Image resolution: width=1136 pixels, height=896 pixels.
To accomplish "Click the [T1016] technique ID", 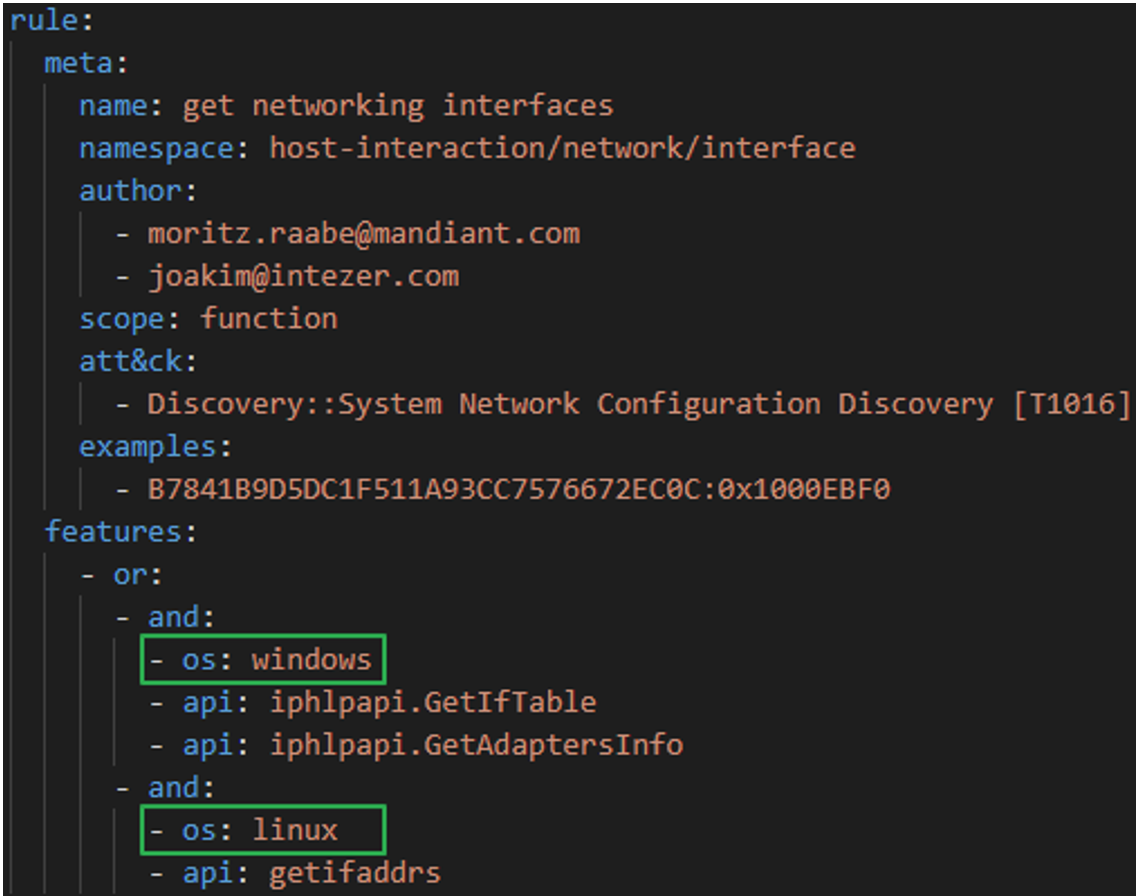I will click(x=1071, y=404).
